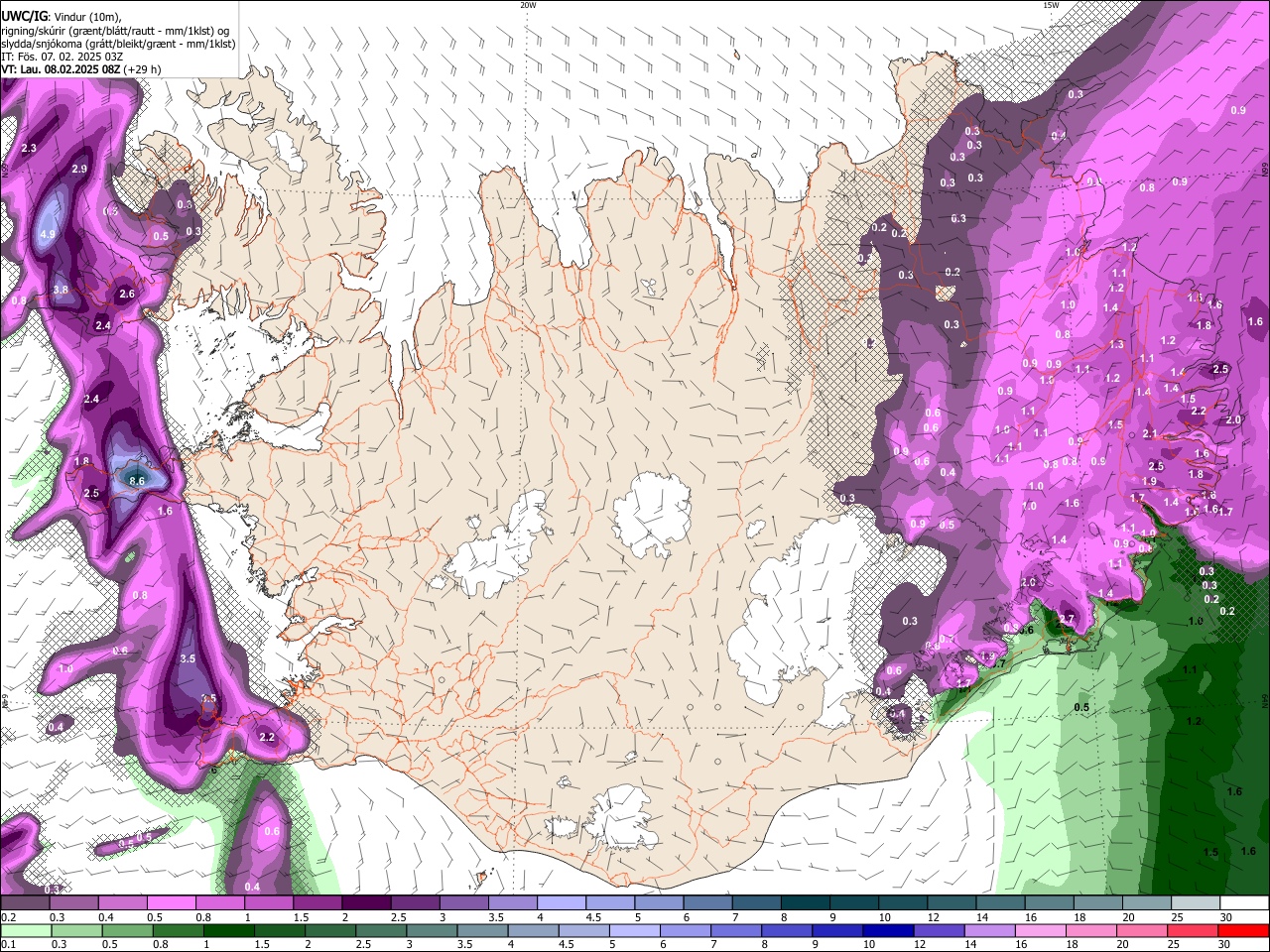
Task: Pick lower legend purple swatch at 12
Action: 938,931
